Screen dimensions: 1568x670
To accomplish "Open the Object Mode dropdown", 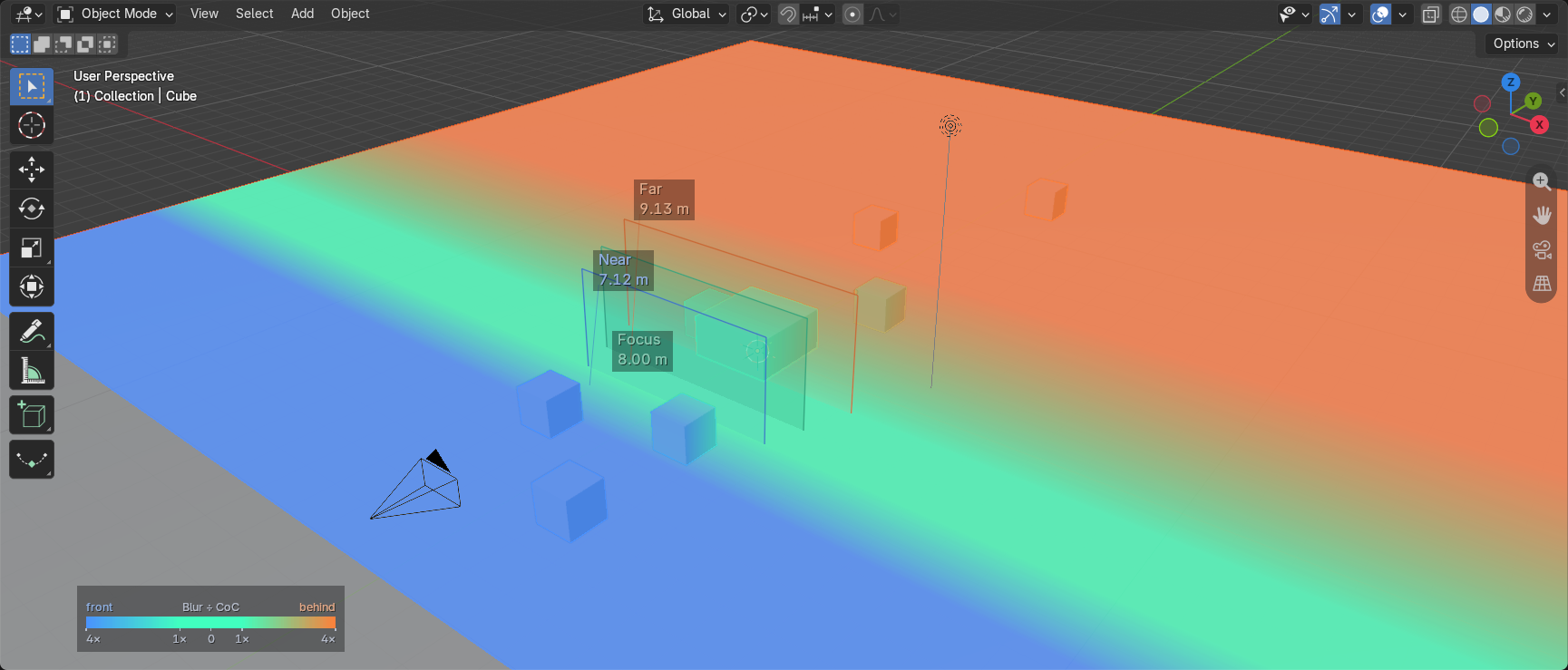I will 114,14.
